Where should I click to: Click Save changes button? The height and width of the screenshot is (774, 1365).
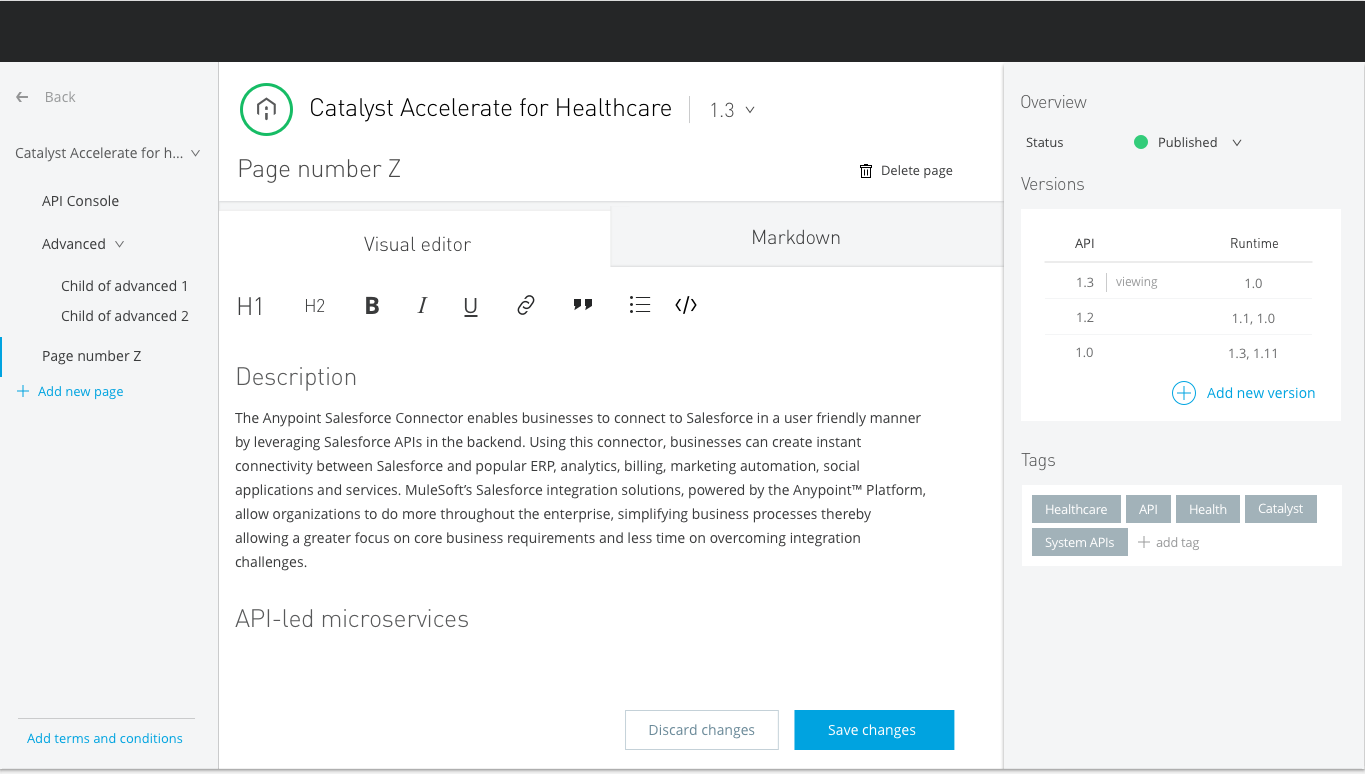pyautogui.click(x=874, y=730)
